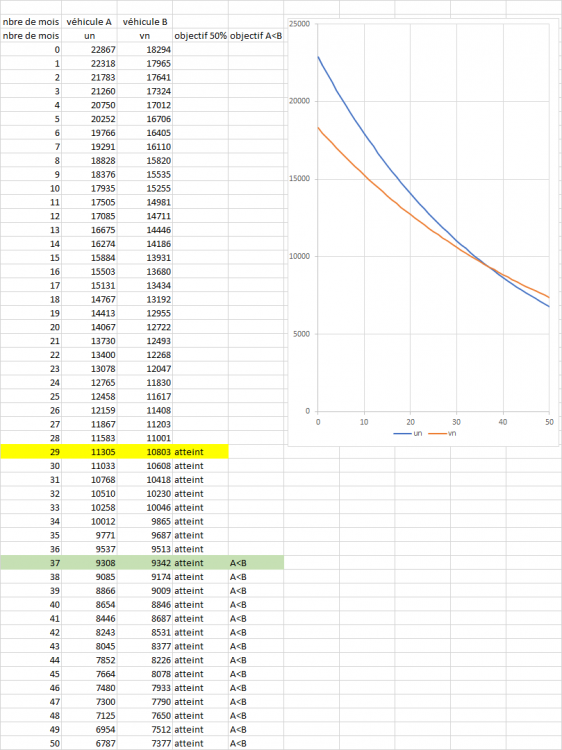562x750 pixels.
Task: Select the cell with 14067
Action: tap(89, 327)
